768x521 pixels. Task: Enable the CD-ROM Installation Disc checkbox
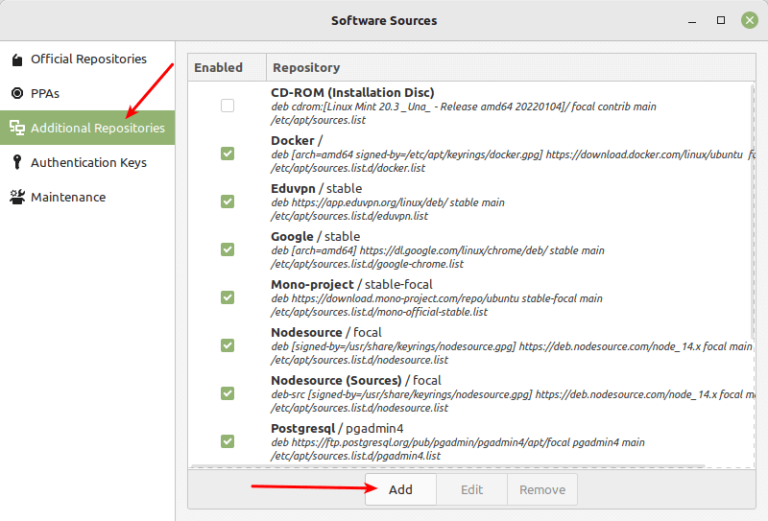[228, 105]
